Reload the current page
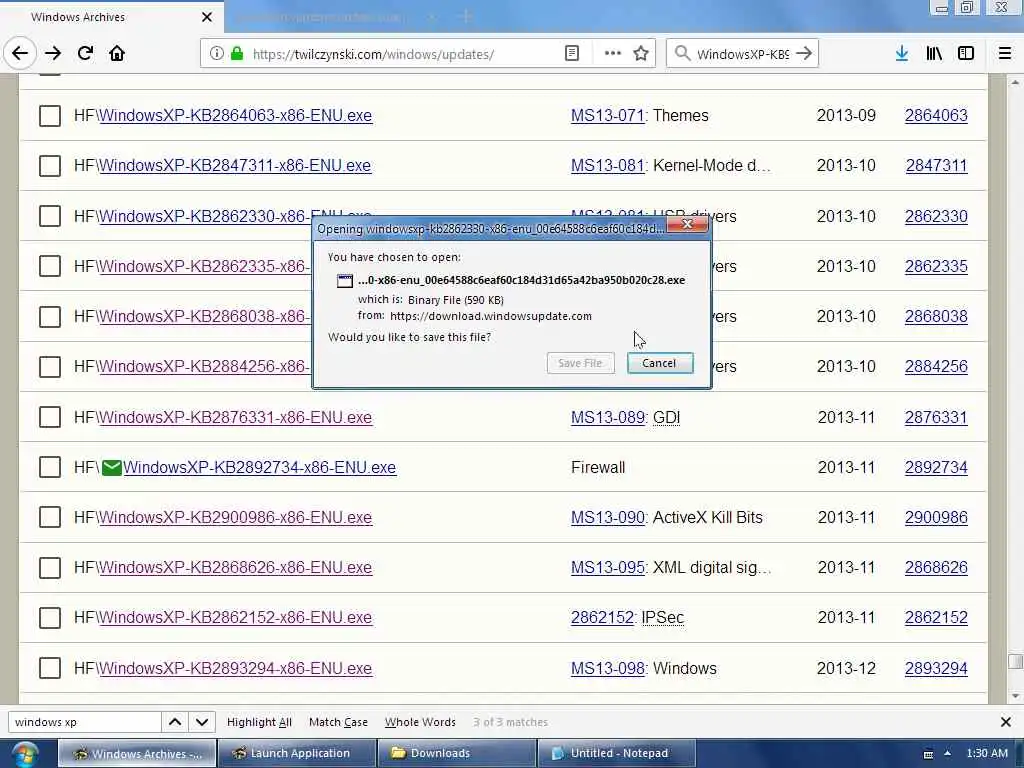 pos(85,54)
